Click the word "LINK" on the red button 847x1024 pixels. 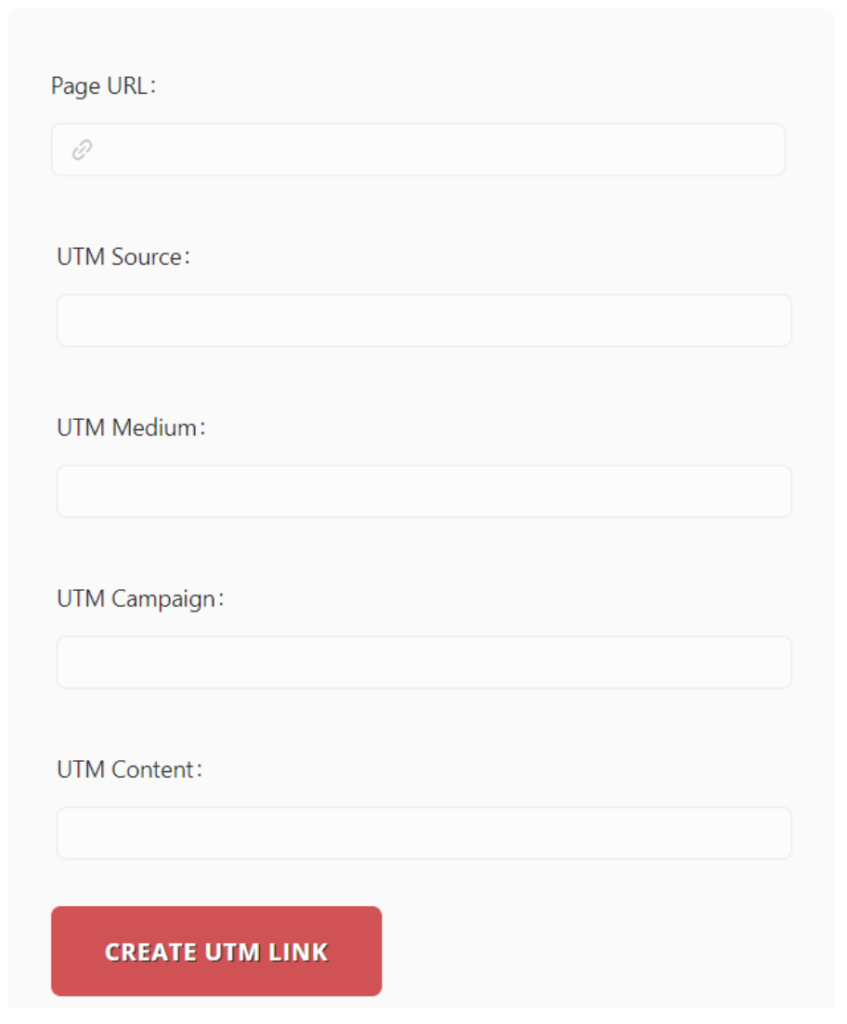[x=298, y=952]
